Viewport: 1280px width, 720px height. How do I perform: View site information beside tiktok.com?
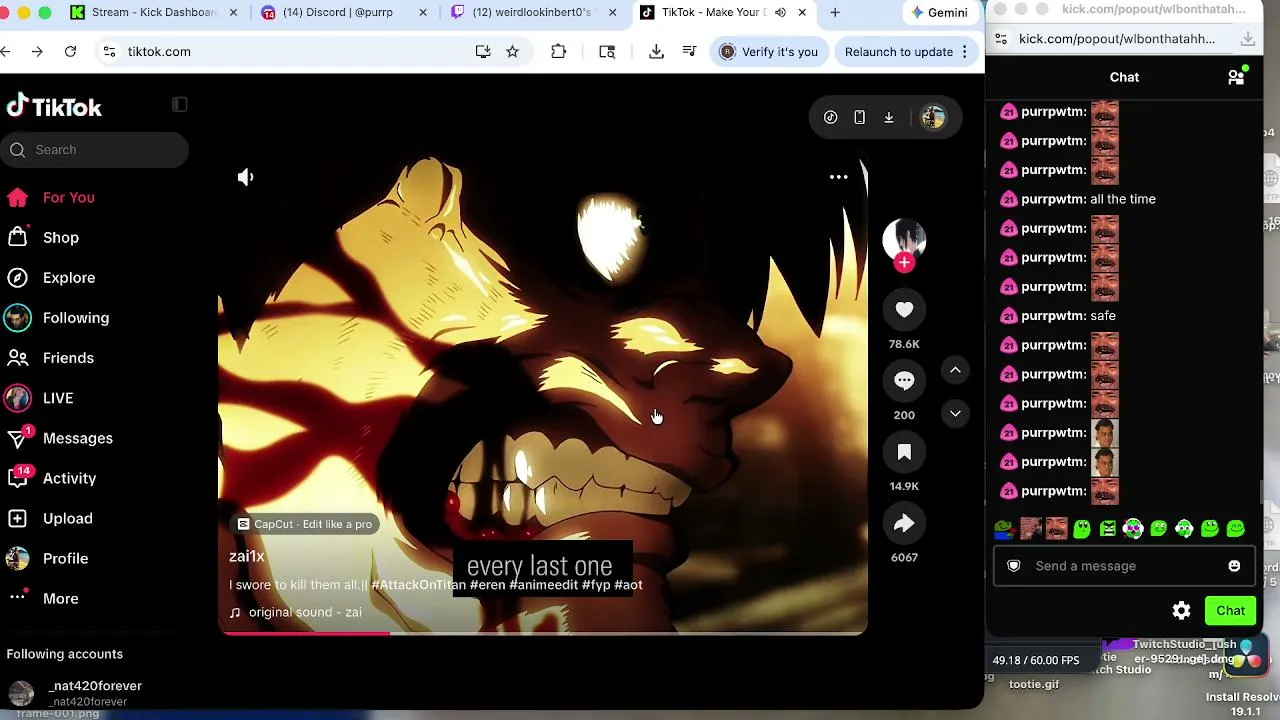pos(109,52)
